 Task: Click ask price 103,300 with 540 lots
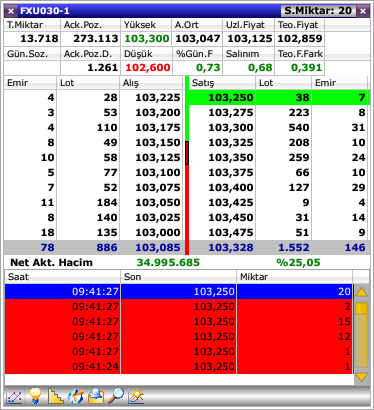click(x=231, y=127)
